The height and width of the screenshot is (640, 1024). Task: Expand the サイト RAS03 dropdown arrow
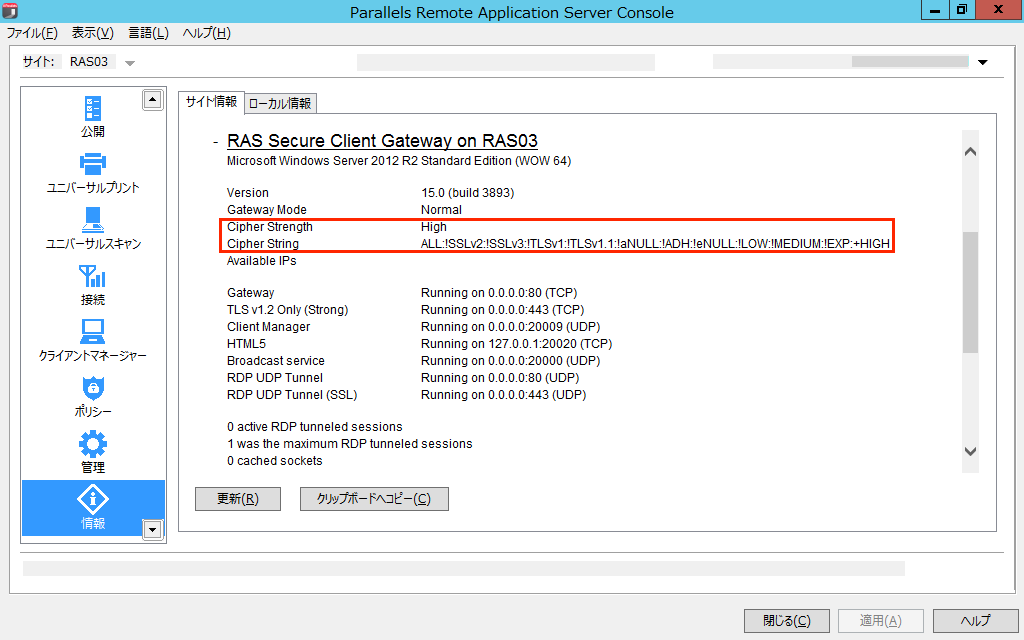coord(130,63)
